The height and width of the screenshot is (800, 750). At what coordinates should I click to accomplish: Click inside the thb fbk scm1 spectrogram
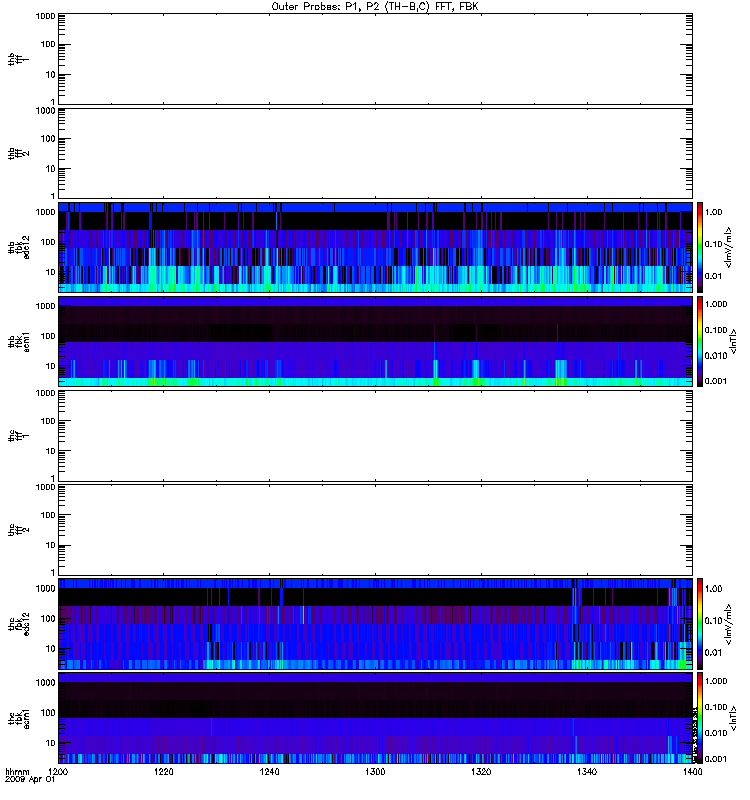click(x=375, y=341)
